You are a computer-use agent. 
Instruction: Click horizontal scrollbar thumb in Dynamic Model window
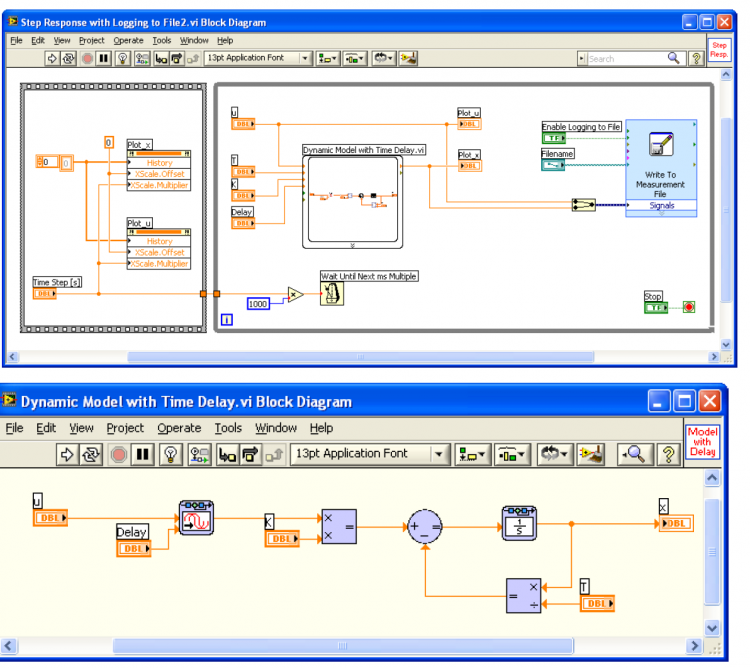coord(343,646)
